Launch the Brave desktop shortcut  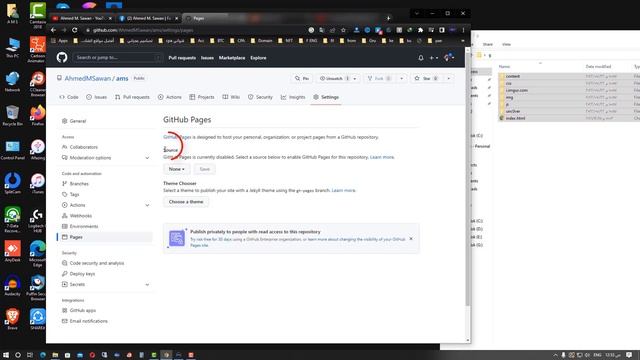[x=12, y=319]
